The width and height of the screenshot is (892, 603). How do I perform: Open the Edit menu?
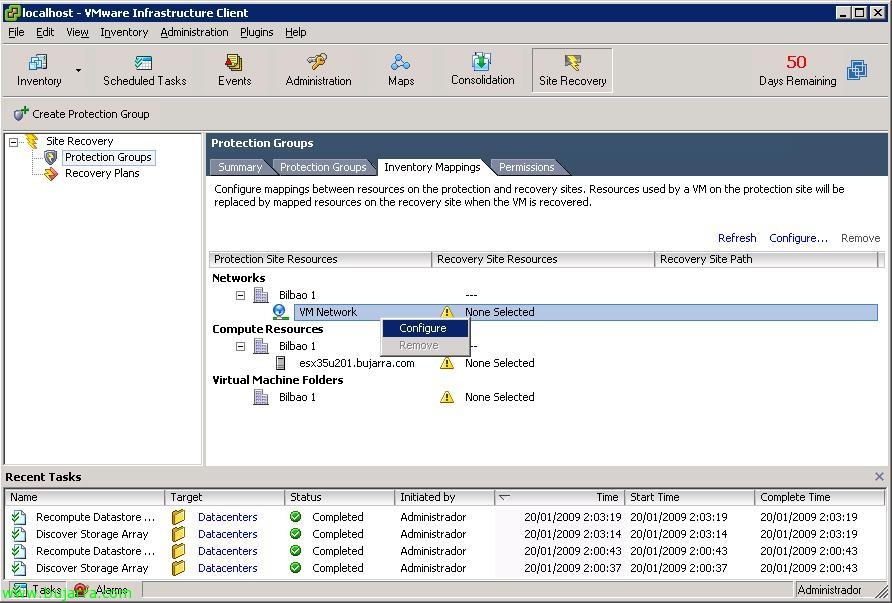(45, 32)
